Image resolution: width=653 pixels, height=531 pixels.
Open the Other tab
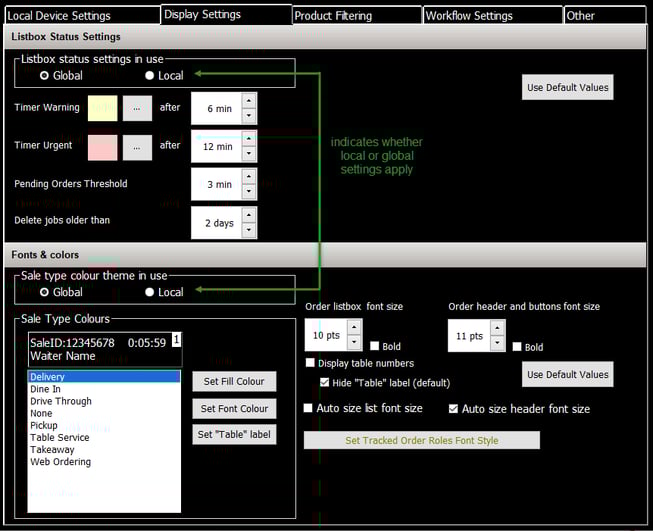coord(605,16)
